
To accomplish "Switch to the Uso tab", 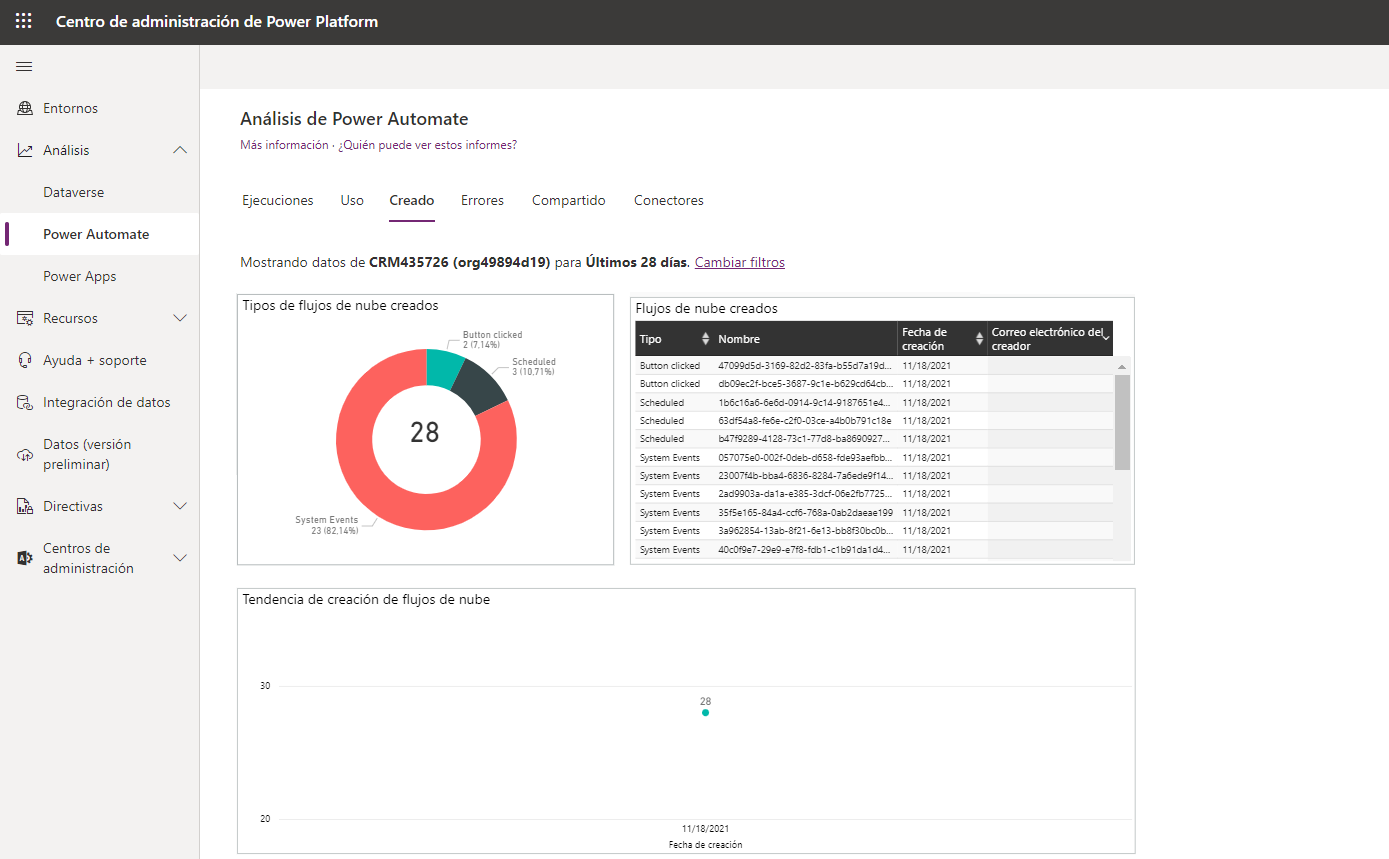I will pyautogui.click(x=352, y=201).
